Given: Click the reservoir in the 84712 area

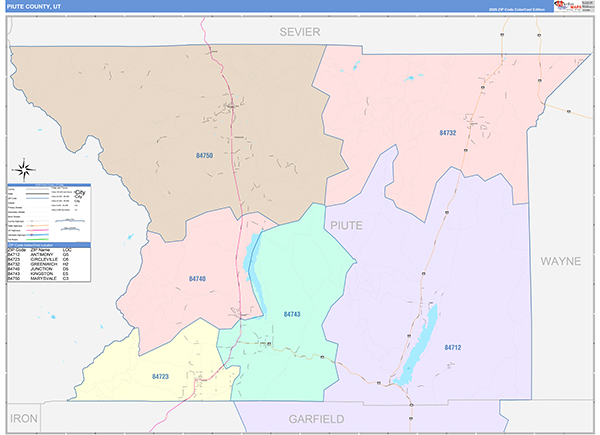Looking at the screenshot, I should point(416,345).
